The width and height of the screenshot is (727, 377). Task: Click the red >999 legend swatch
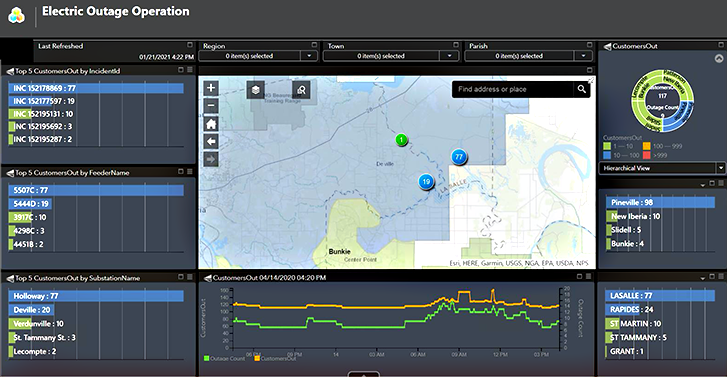[647, 155]
